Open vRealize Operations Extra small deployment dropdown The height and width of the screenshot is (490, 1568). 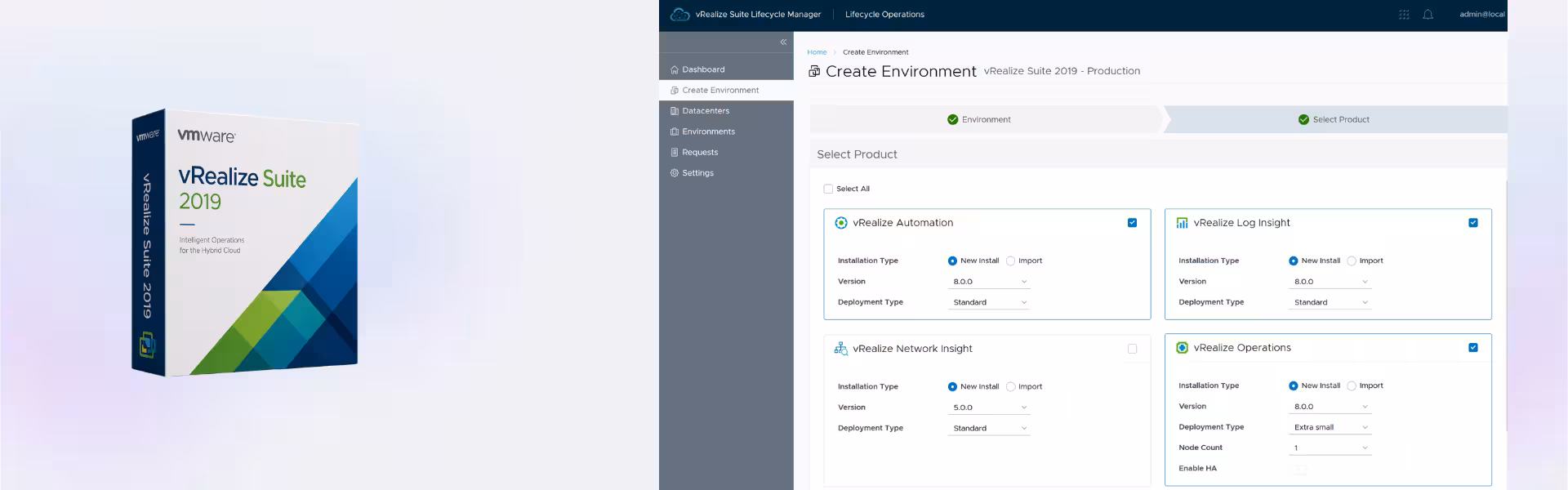1330,427
